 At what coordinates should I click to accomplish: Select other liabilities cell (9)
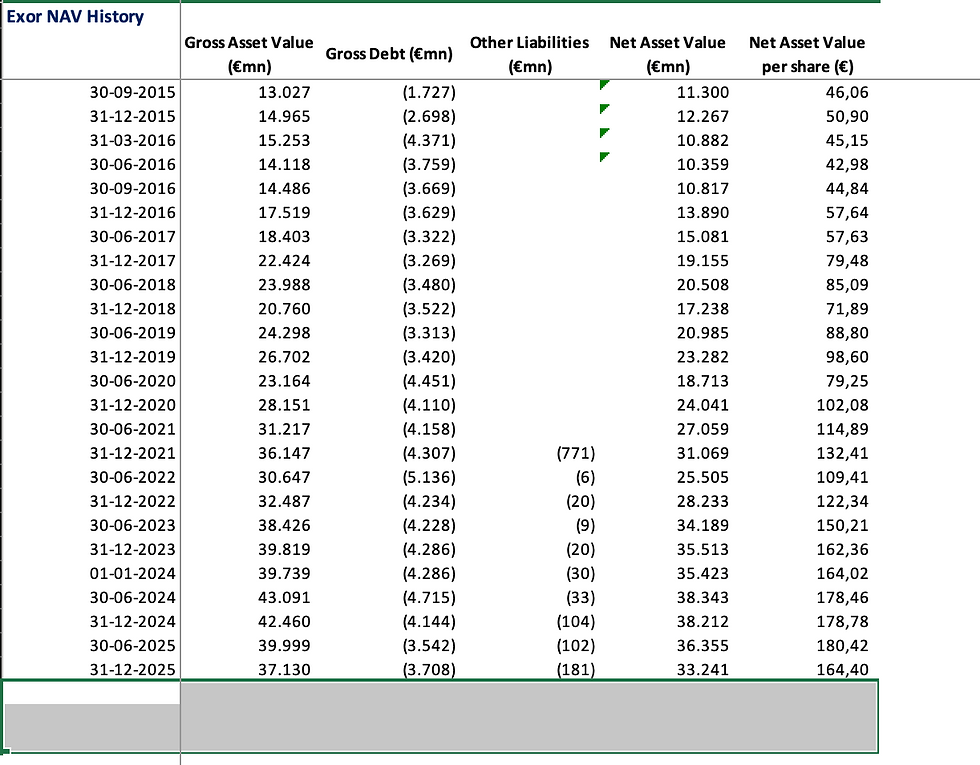point(585,526)
